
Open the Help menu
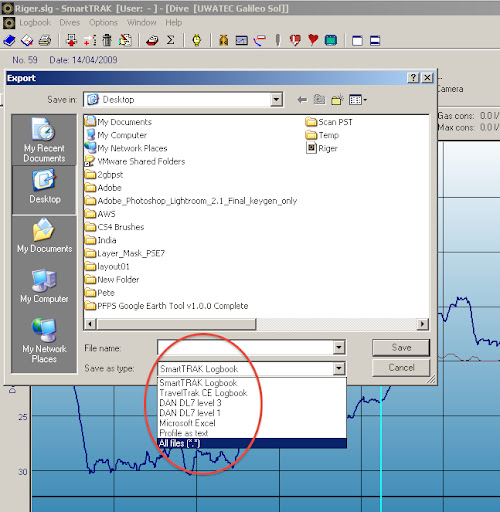(x=174, y=23)
